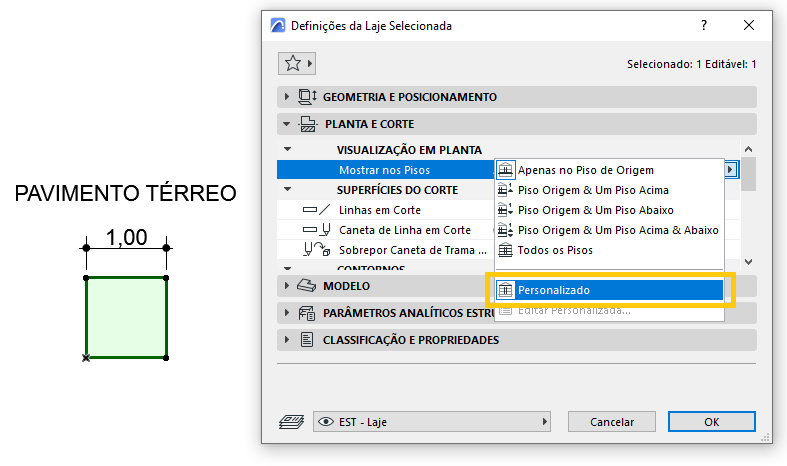Click the Classificação e Propriedades panel icon
The image size is (787, 466).
[x=308, y=340]
